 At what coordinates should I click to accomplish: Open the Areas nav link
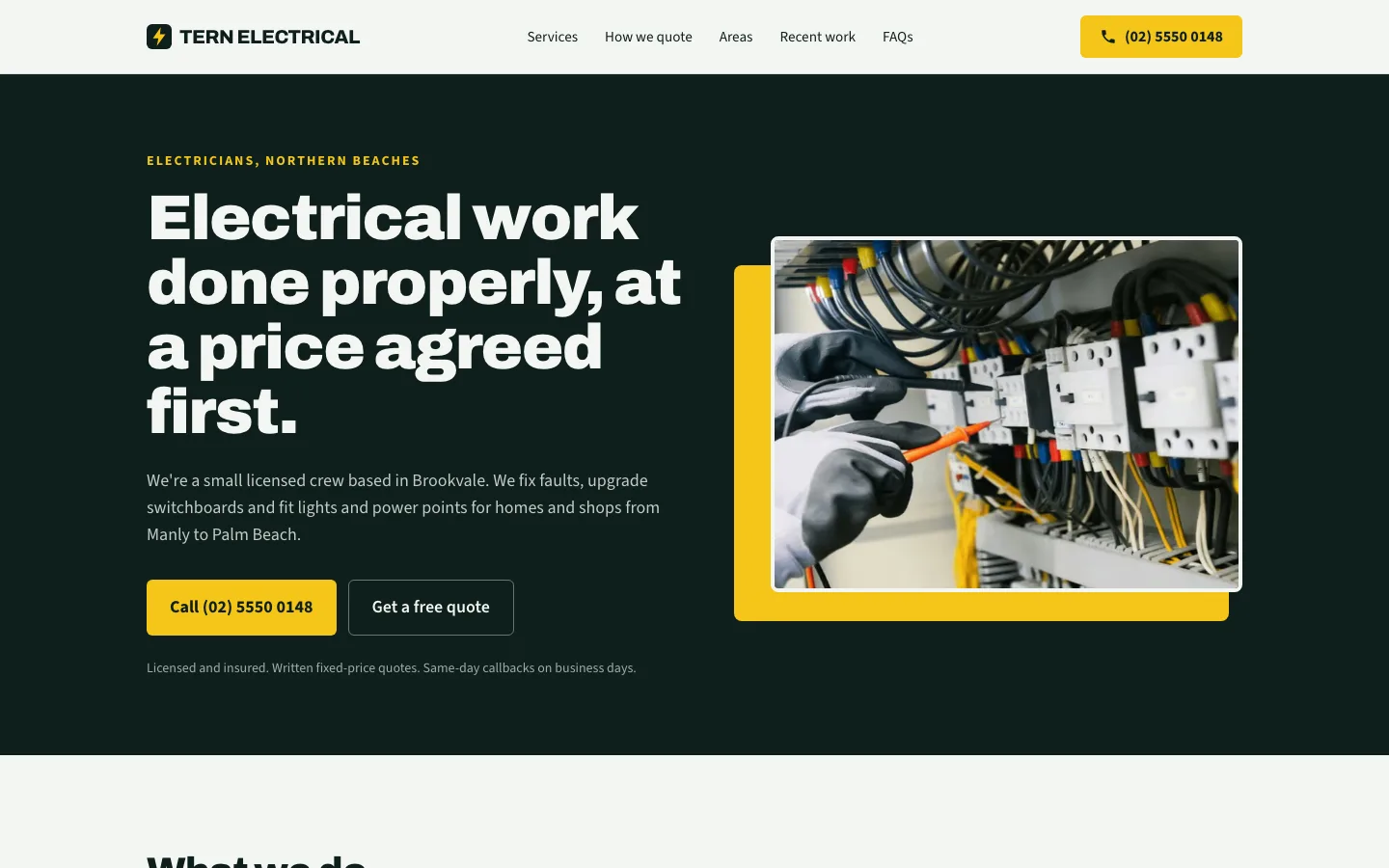[736, 37]
